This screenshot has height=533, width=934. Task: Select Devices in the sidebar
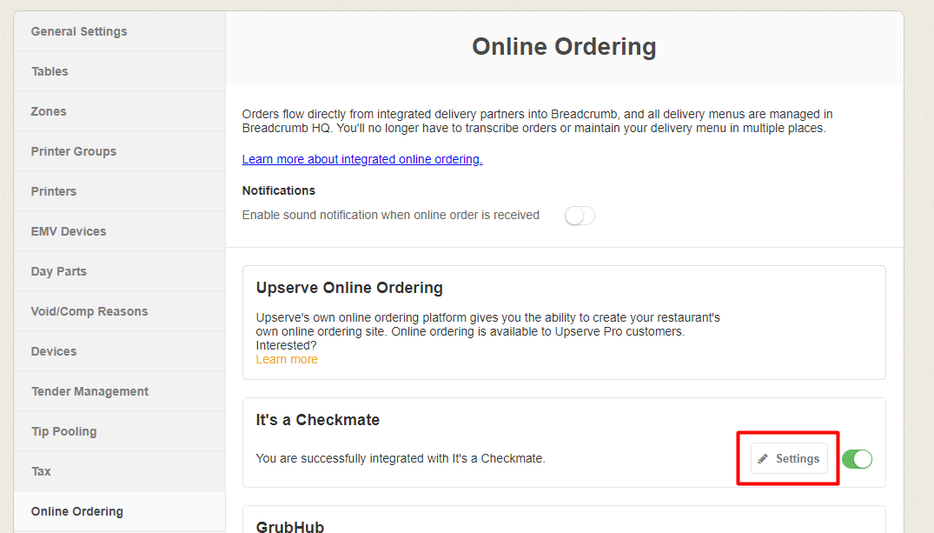pyautogui.click(x=54, y=351)
